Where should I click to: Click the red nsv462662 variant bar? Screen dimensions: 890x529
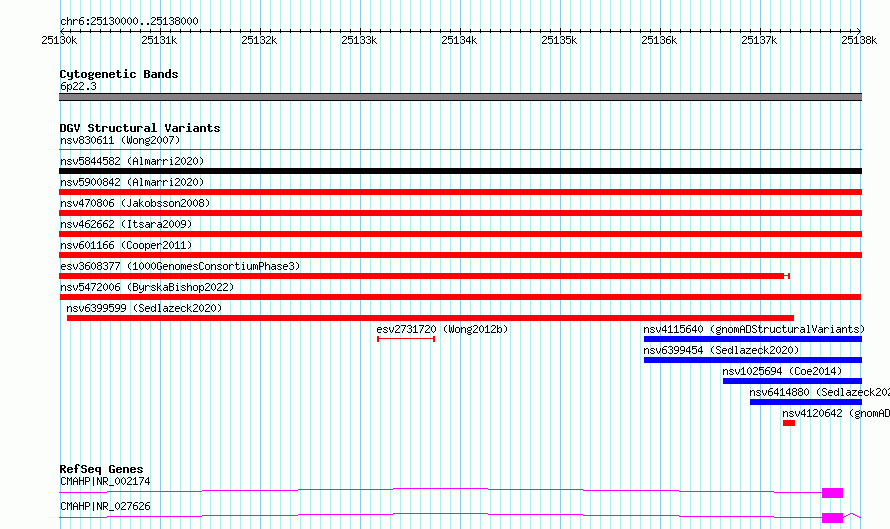(460, 234)
